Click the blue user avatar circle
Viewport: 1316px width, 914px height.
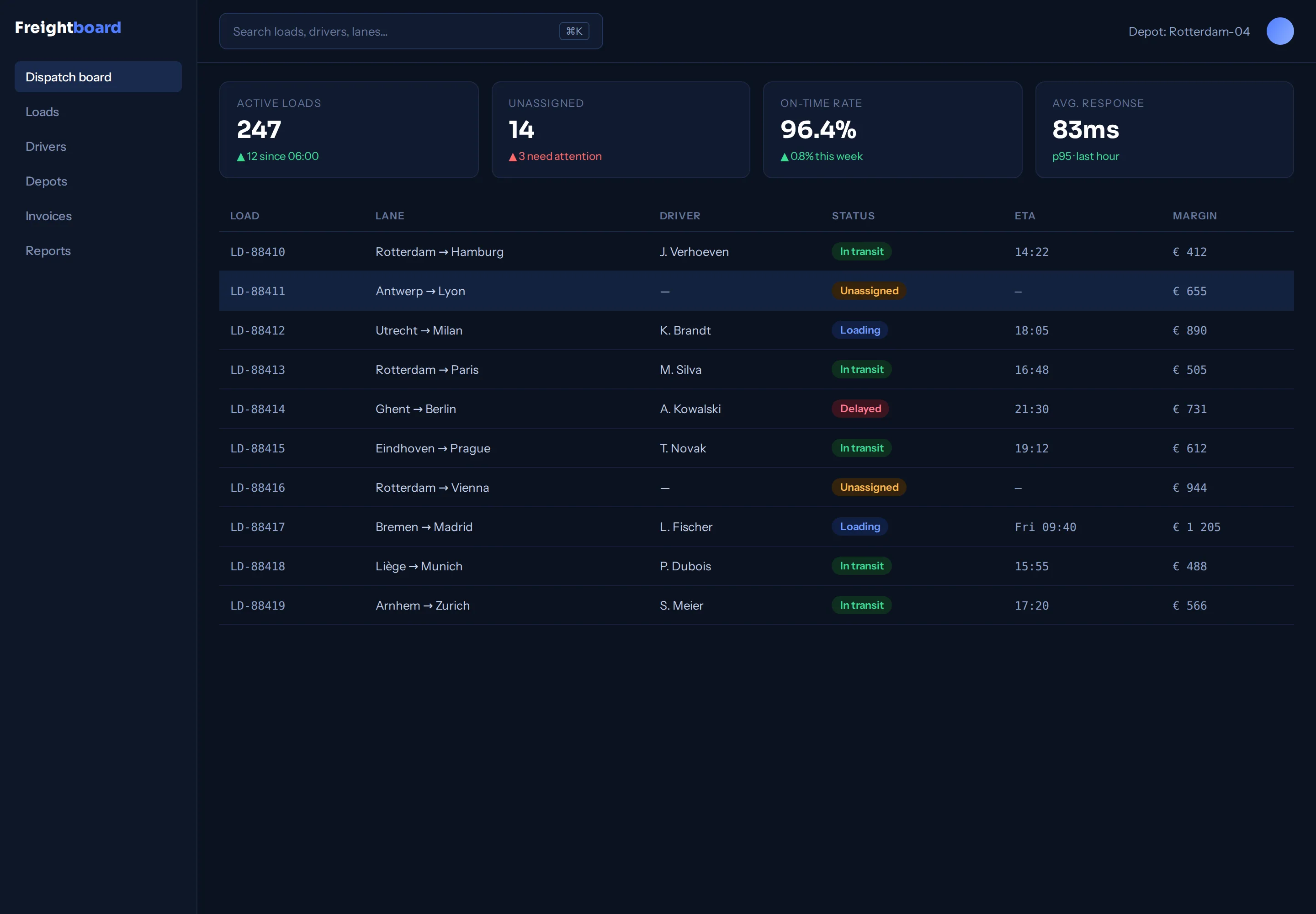point(1280,31)
